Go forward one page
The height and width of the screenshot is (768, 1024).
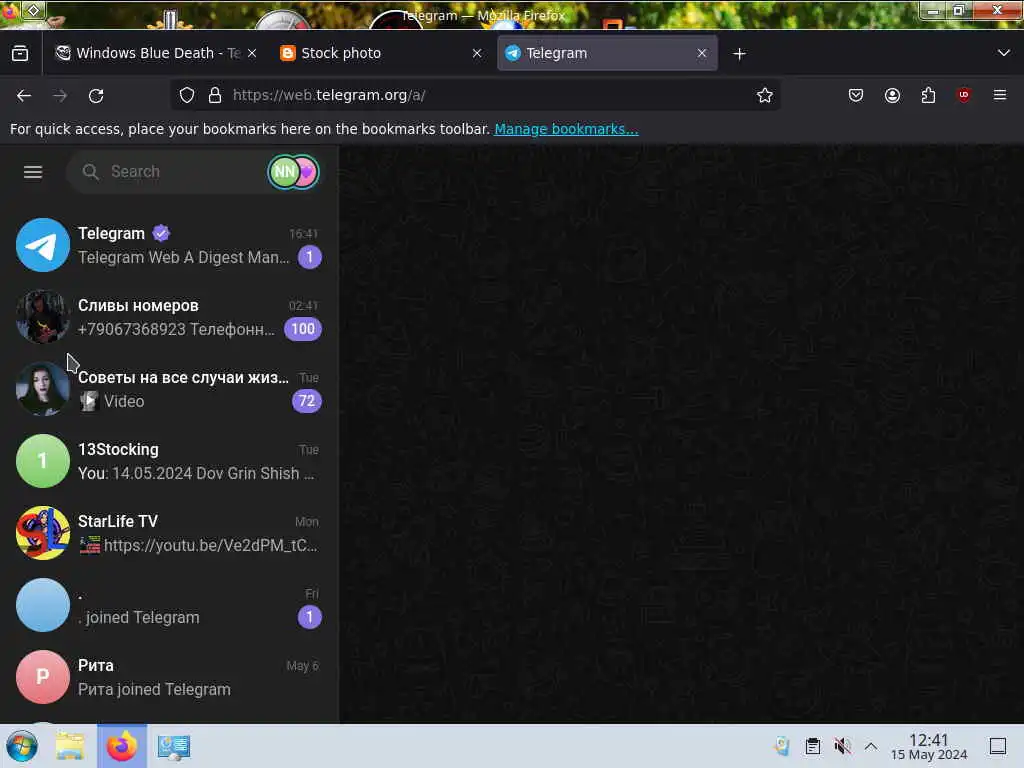[60, 96]
